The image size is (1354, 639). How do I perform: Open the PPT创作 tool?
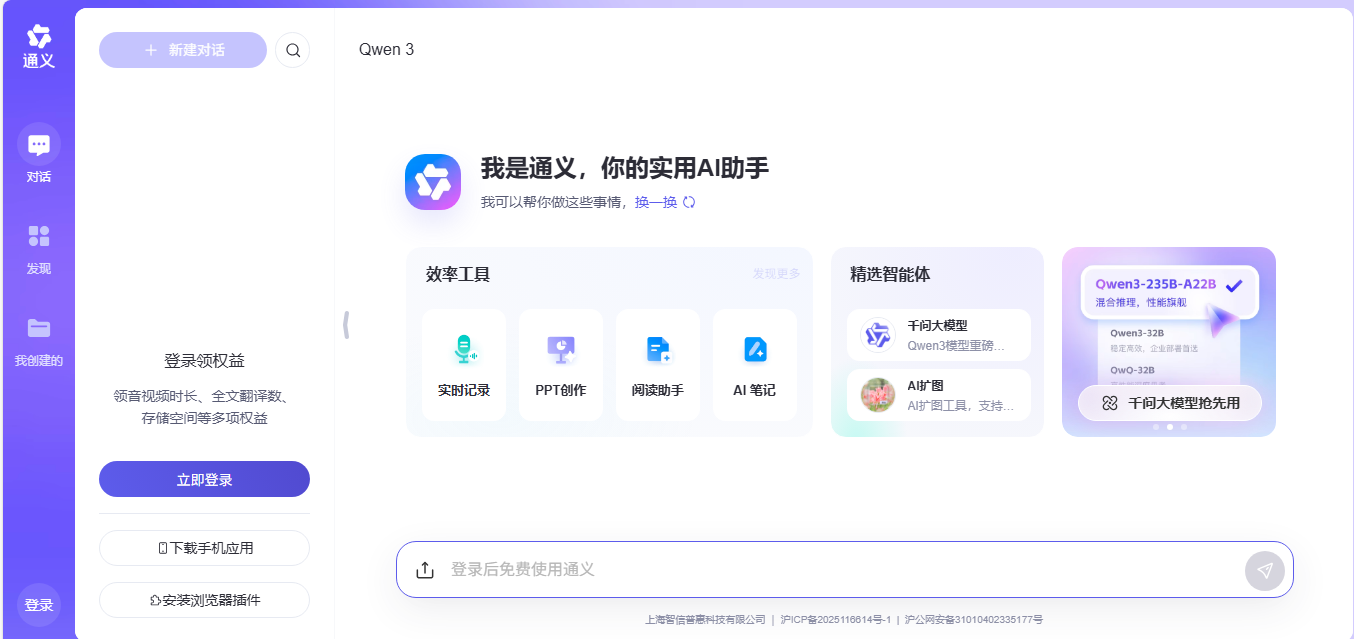pos(561,365)
